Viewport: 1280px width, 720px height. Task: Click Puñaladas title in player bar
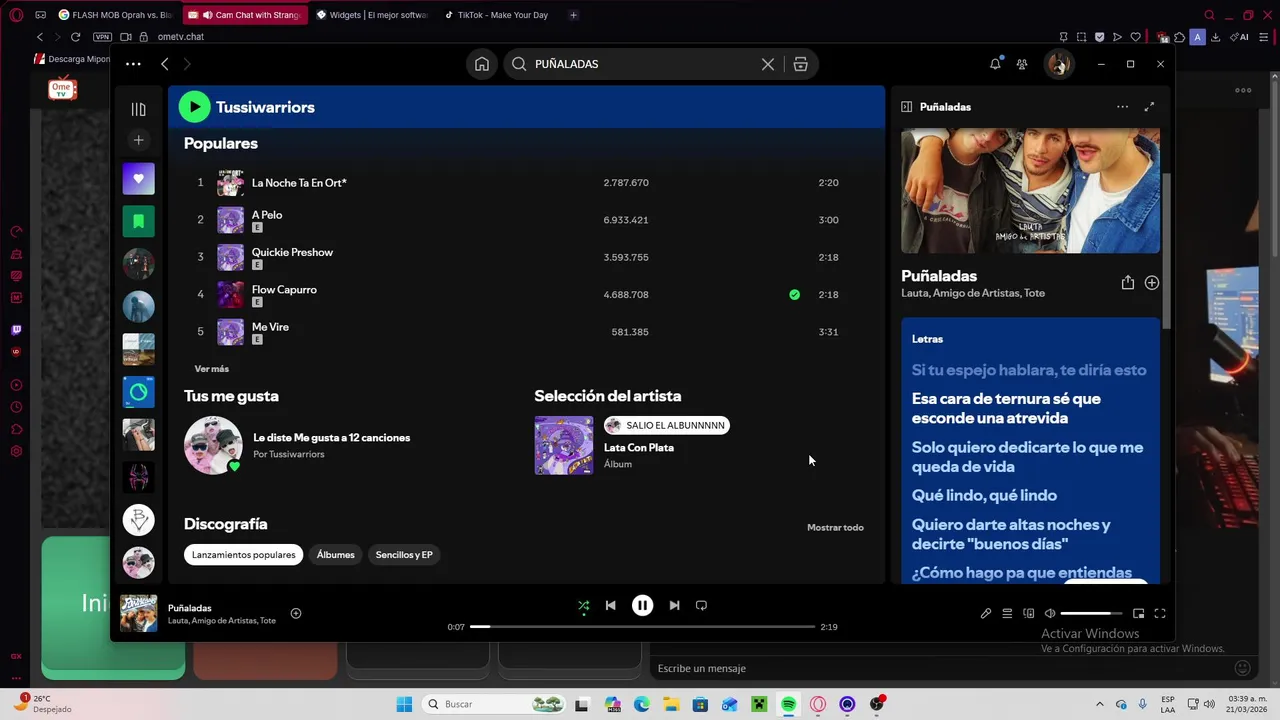click(189, 608)
